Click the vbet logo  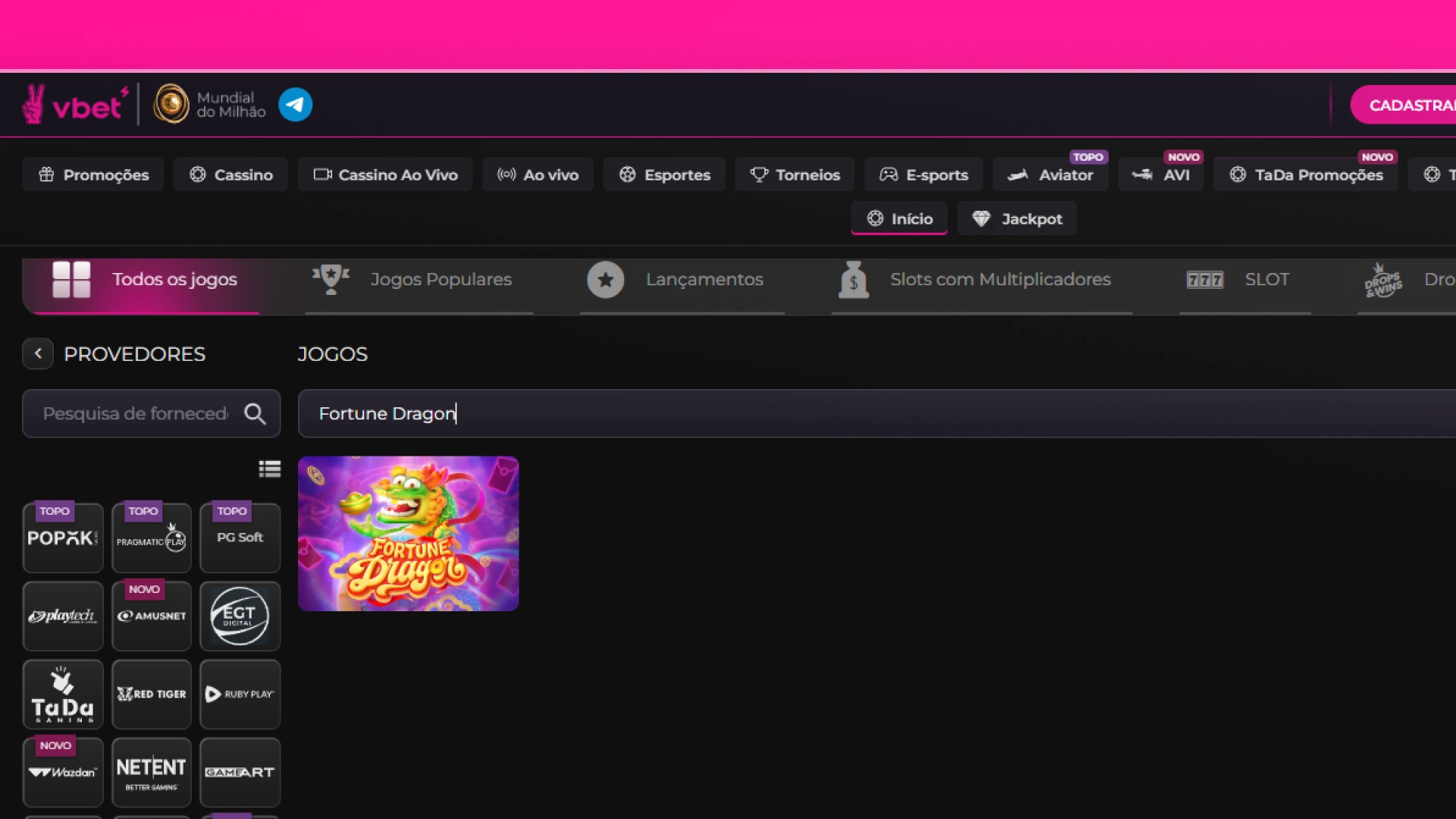75,105
